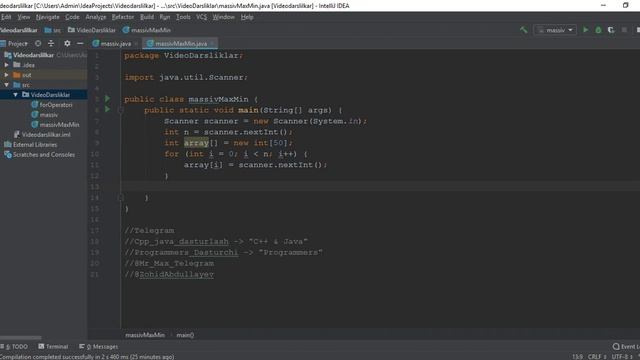Click the Project panel horizontal scrollbar
The image size is (640, 360).
click(20, 338)
